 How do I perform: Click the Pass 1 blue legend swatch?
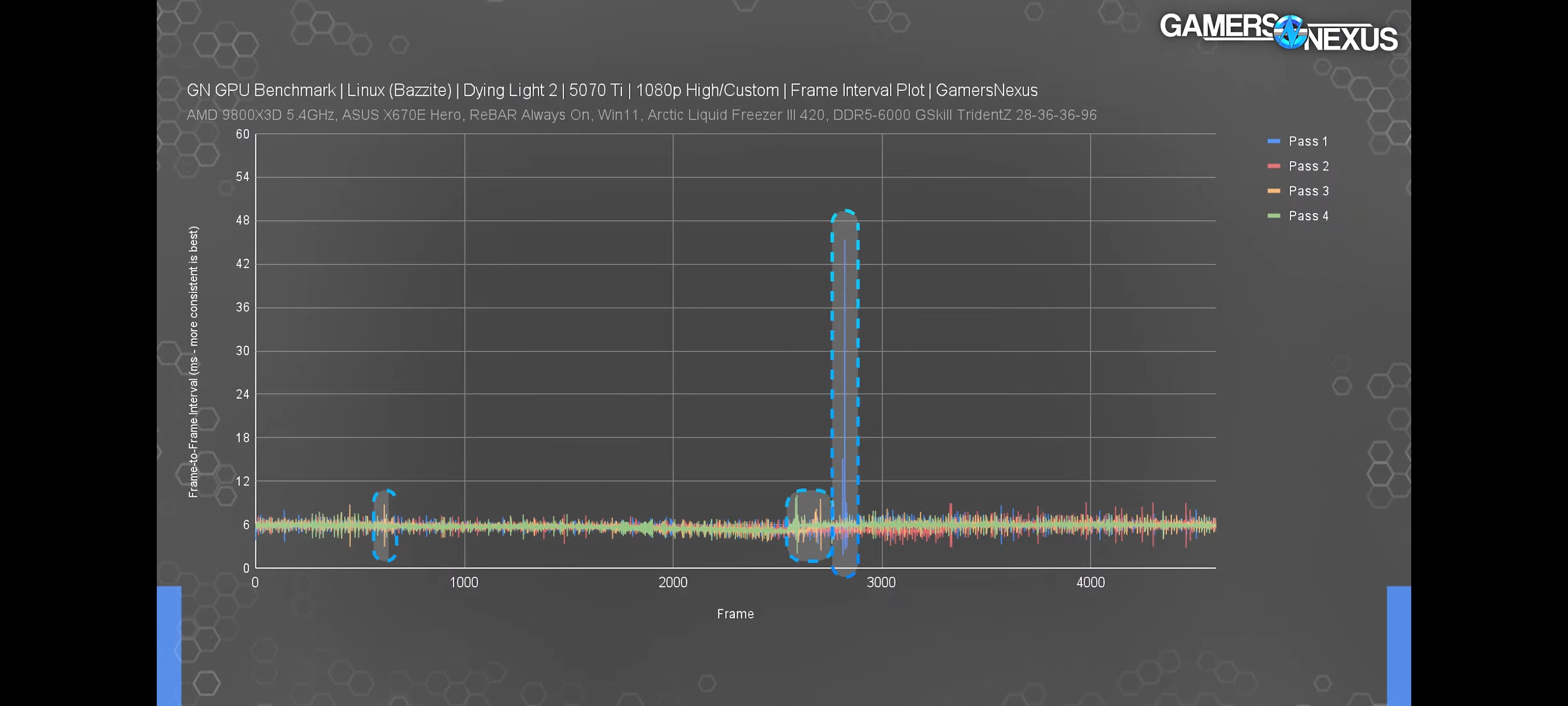(x=1273, y=141)
